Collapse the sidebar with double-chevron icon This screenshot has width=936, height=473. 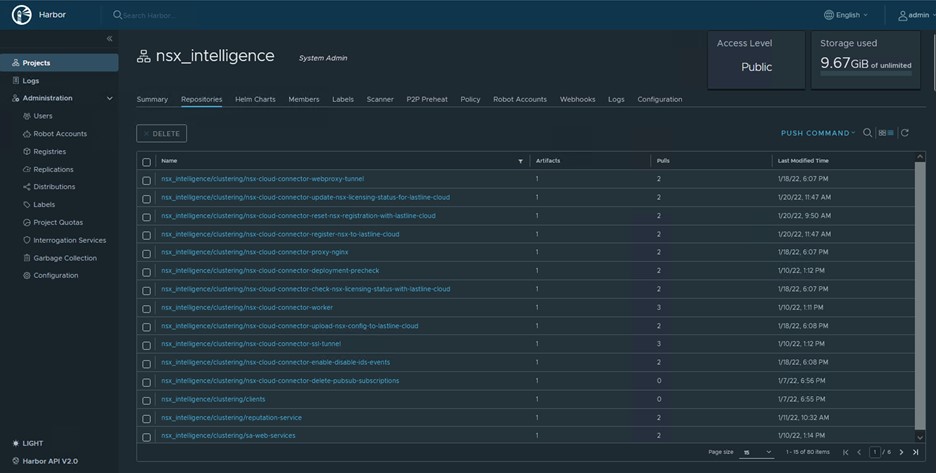click(x=109, y=38)
